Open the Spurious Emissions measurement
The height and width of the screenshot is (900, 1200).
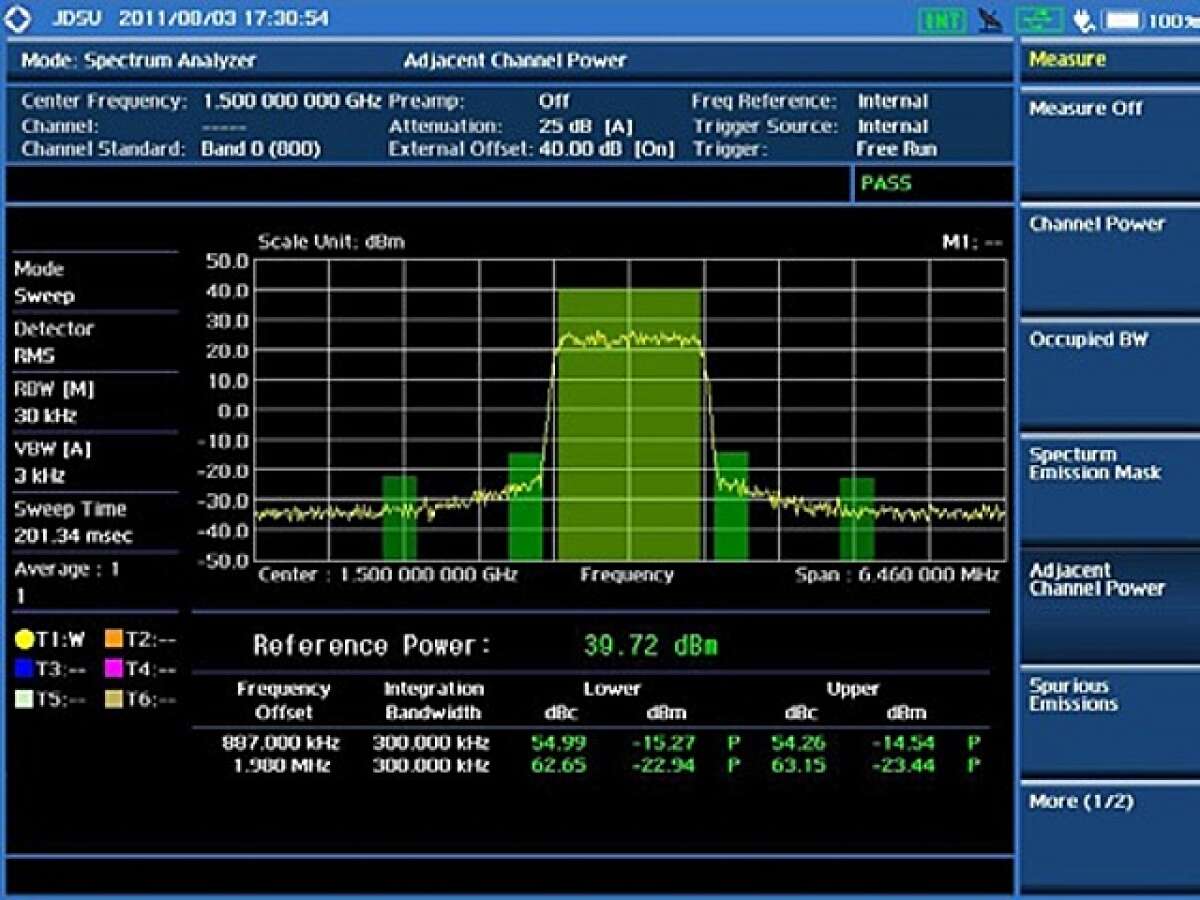tap(1110, 721)
